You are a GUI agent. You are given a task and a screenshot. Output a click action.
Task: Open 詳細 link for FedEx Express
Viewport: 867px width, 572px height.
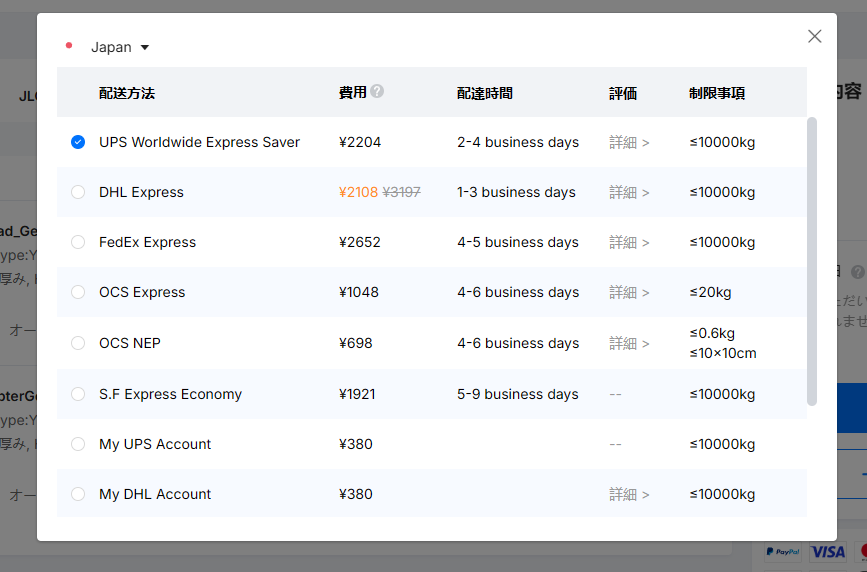coord(629,242)
